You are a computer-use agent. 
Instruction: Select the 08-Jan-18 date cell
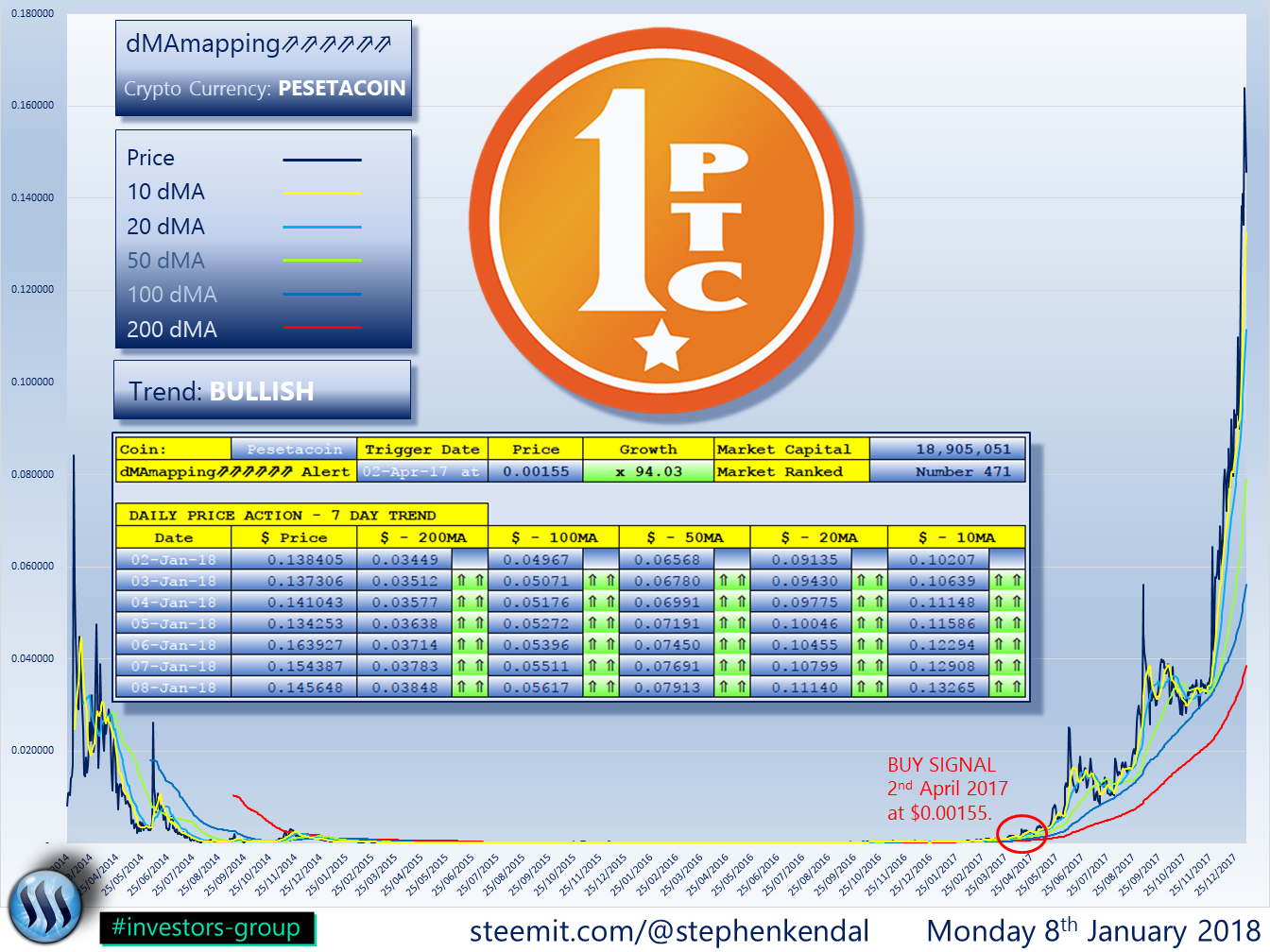coord(174,688)
